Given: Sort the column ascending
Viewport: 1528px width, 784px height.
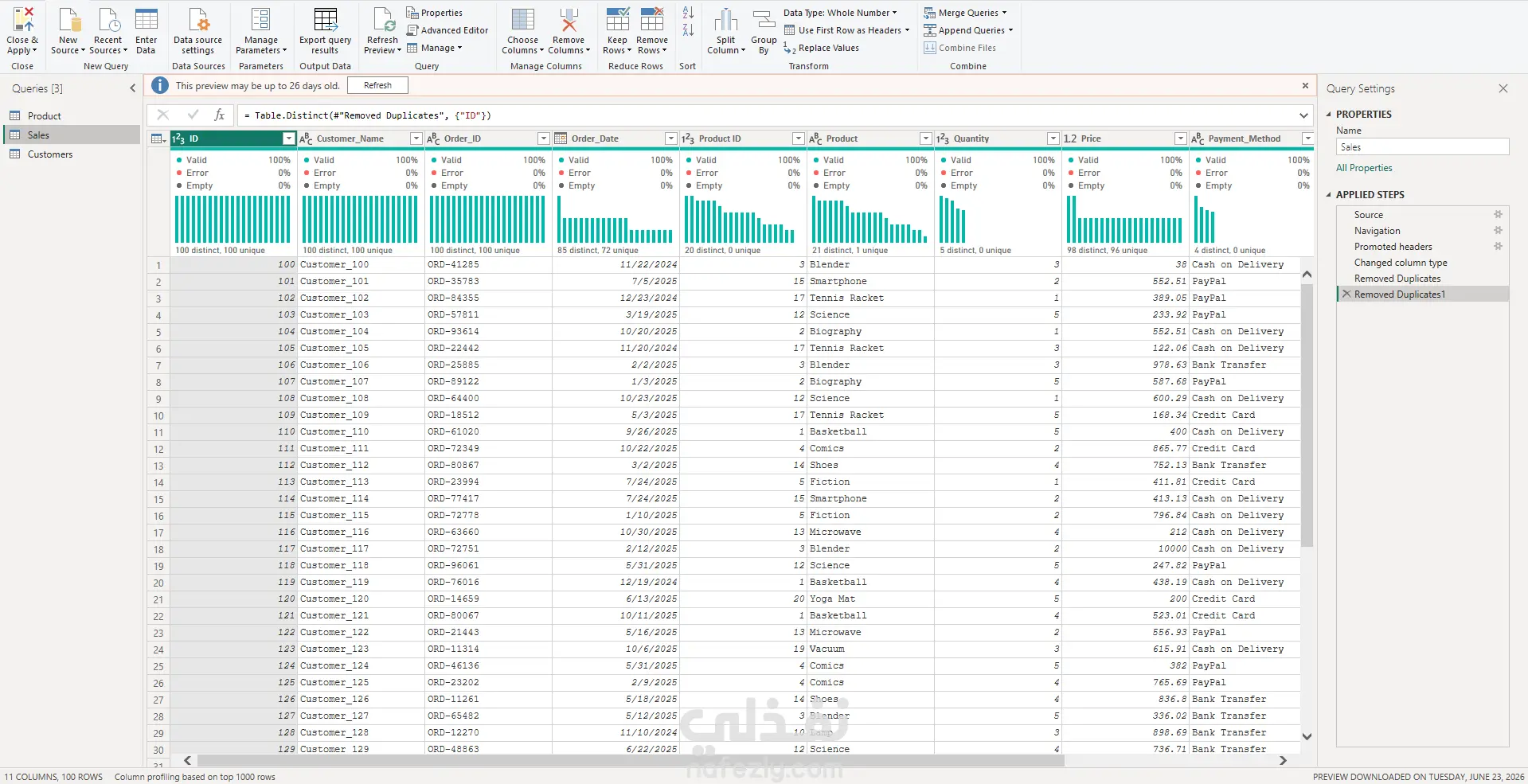Looking at the screenshot, I should pos(688,13).
